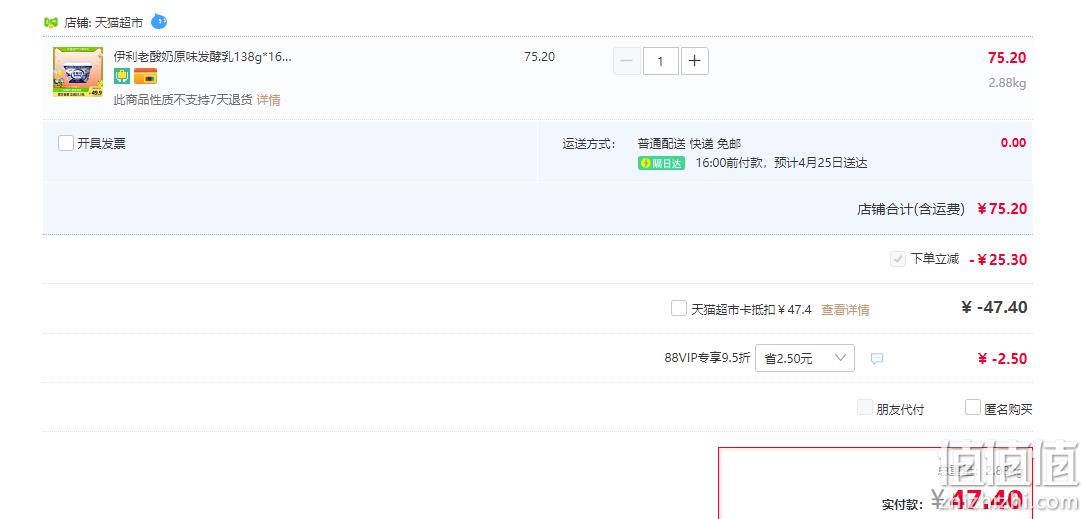This screenshot has width=1088, height=519.
Task: Click the green service badge under product title
Action: coord(122,76)
